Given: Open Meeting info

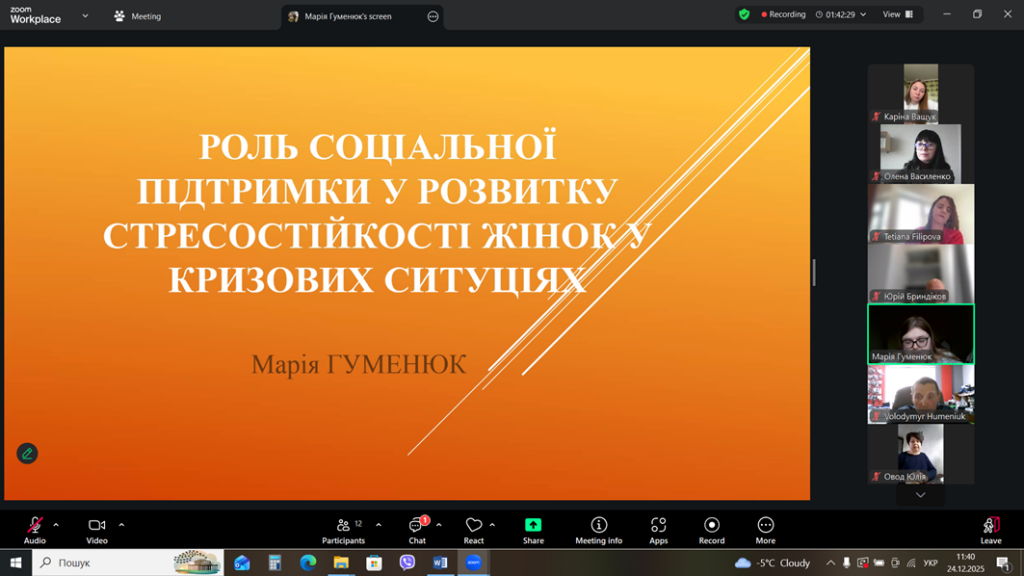Looking at the screenshot, I should coord(598,526).
